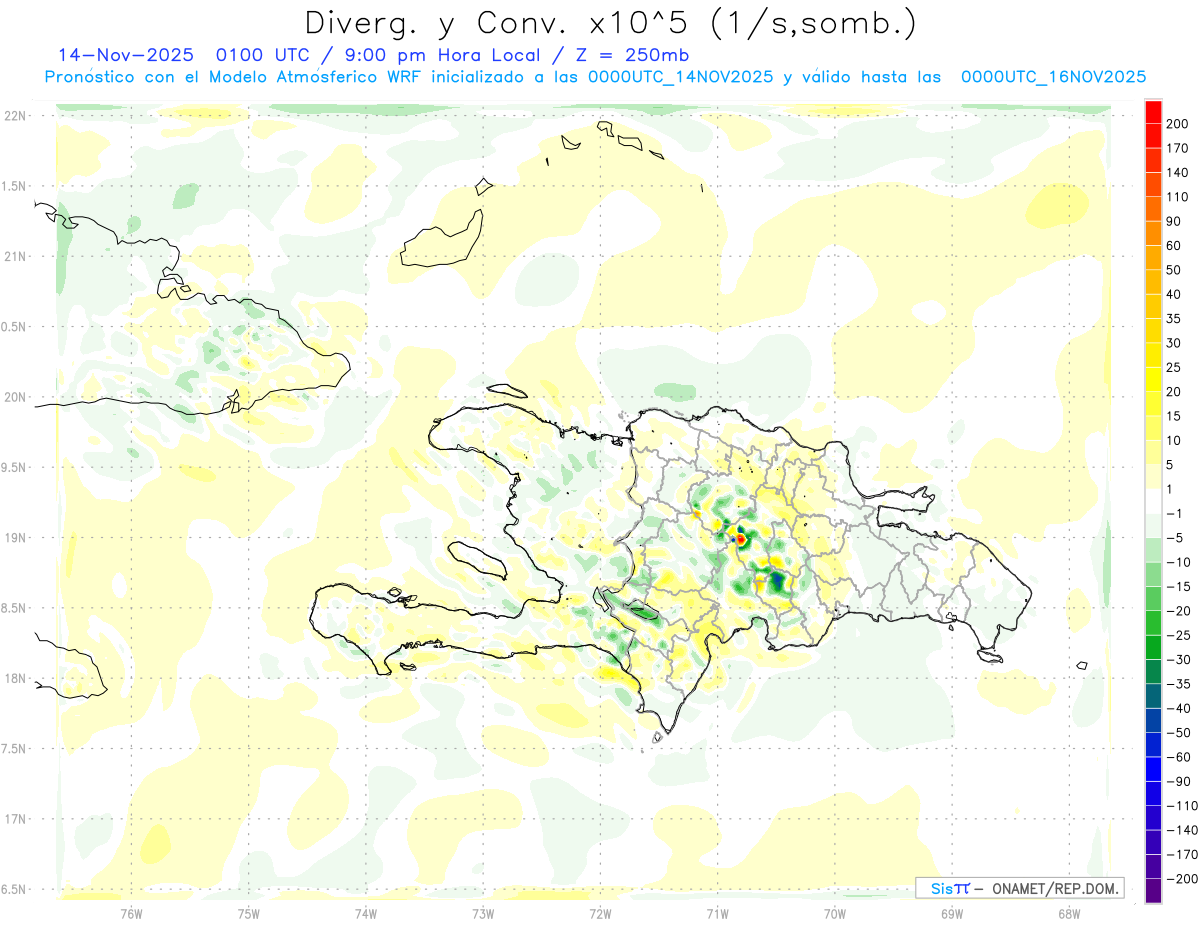Click the latitude label '0.5N'

pyautogui.click(x=14, y=327)
